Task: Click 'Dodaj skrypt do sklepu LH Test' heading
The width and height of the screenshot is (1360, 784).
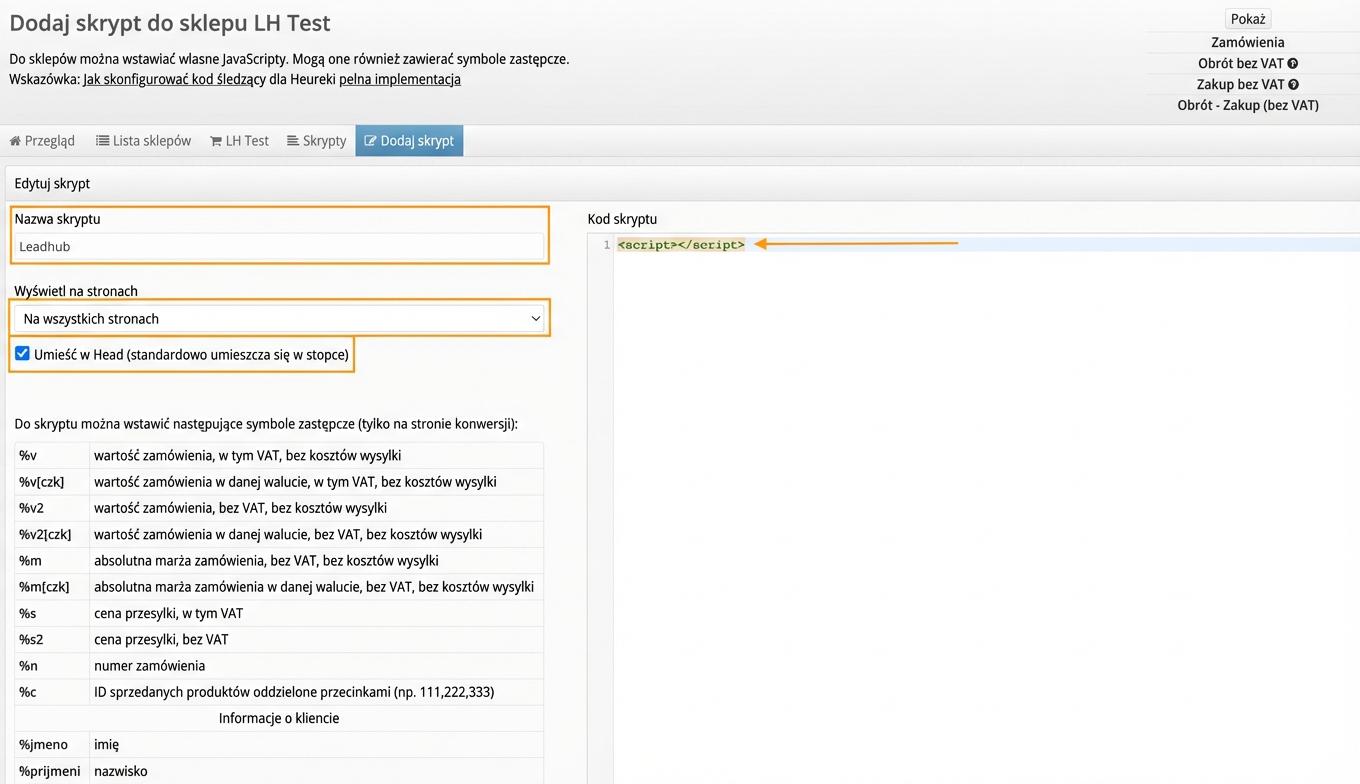Action: click(x=170, y=22)
